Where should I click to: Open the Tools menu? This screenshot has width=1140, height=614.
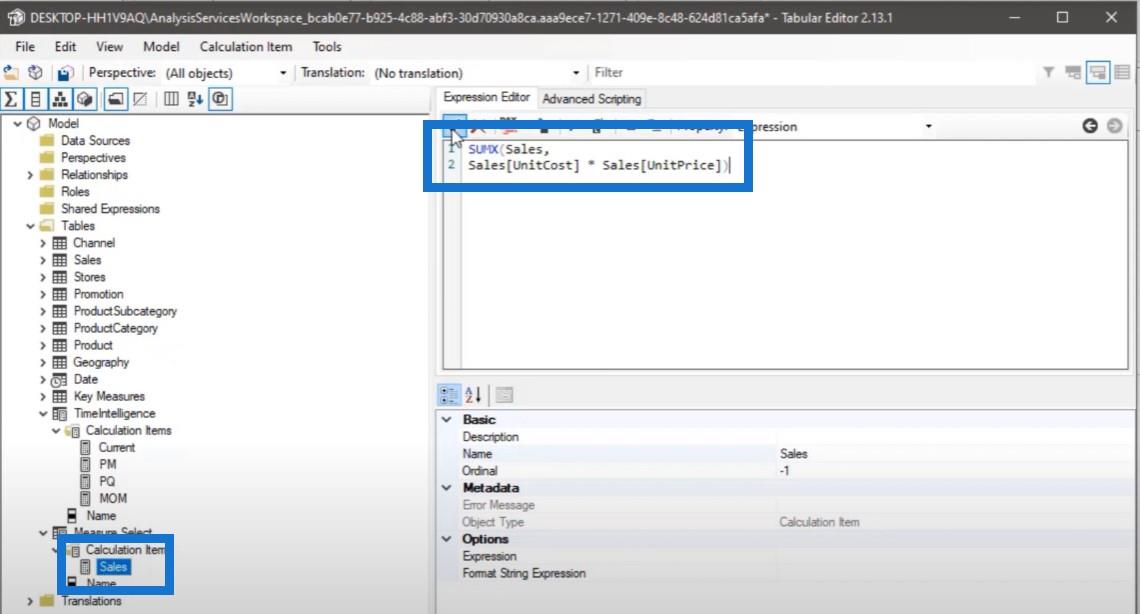pyautogui.click(x=326, y=47)
